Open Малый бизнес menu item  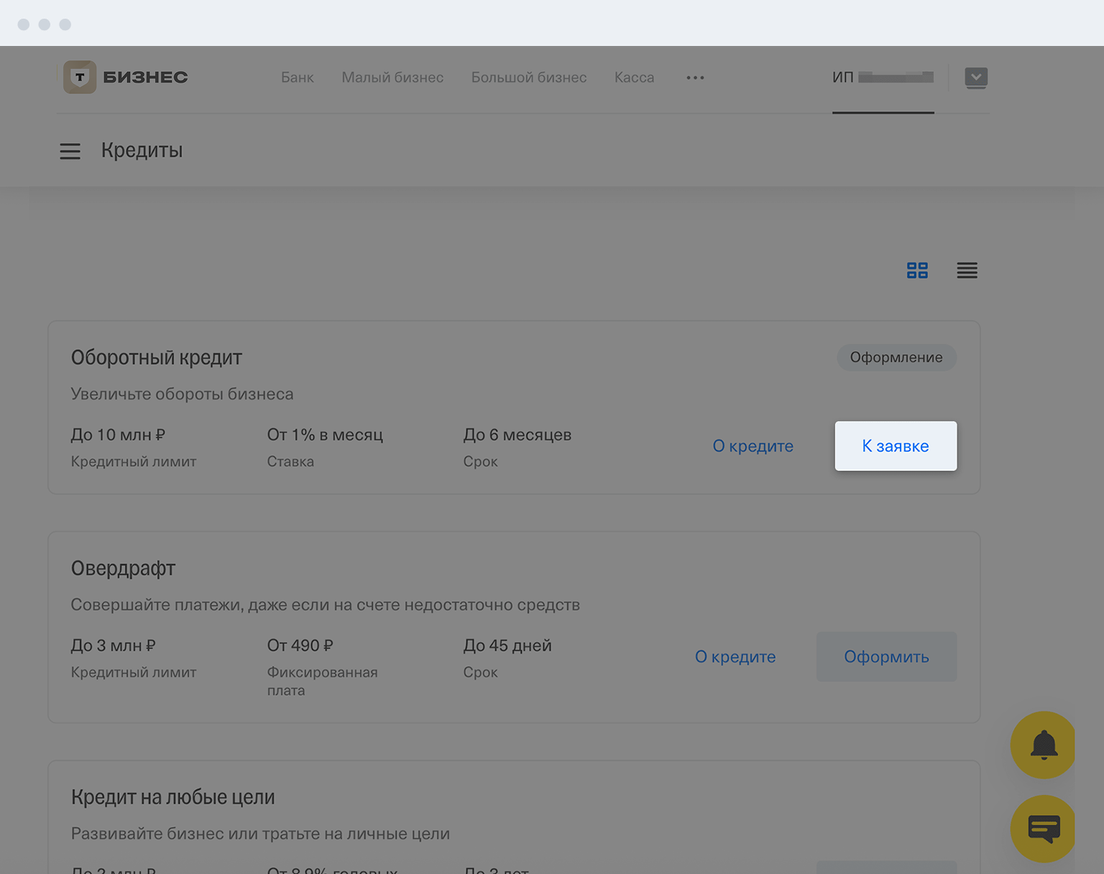[x=392, y=77]
